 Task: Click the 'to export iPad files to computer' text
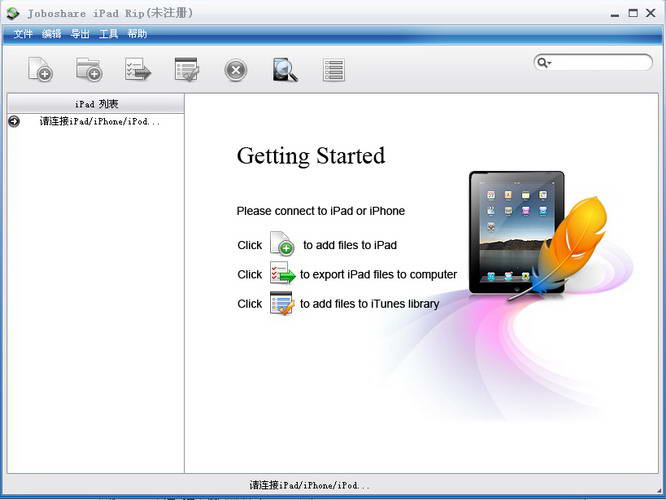(x=378, y=274)
